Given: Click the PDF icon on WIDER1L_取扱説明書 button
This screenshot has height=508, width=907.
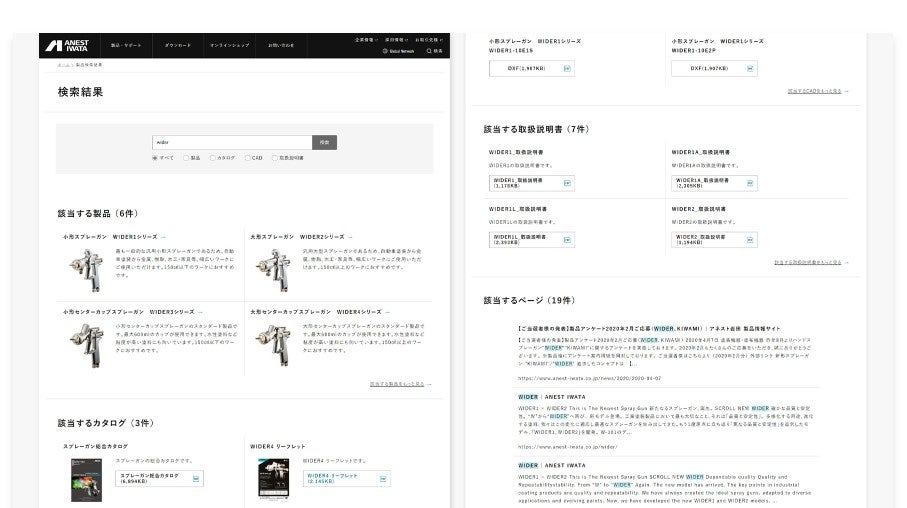Looking at the screenshot, I should pyautogui.click(x=567, y=240).
